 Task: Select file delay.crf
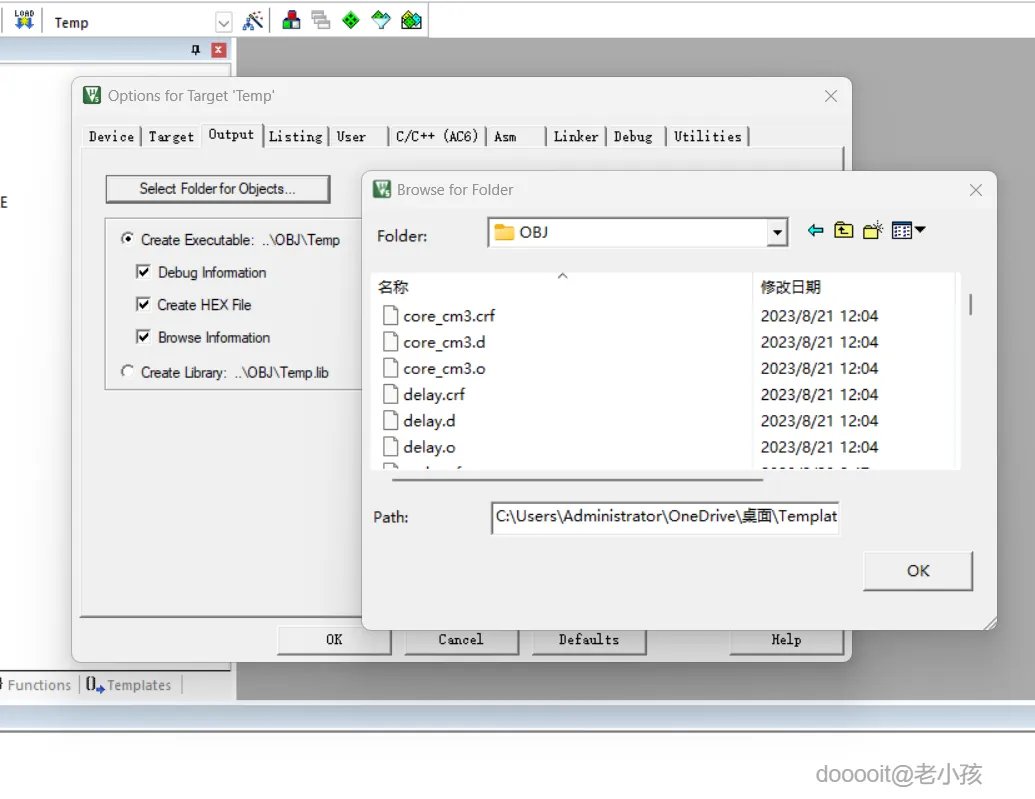click(x=434, y=395)
